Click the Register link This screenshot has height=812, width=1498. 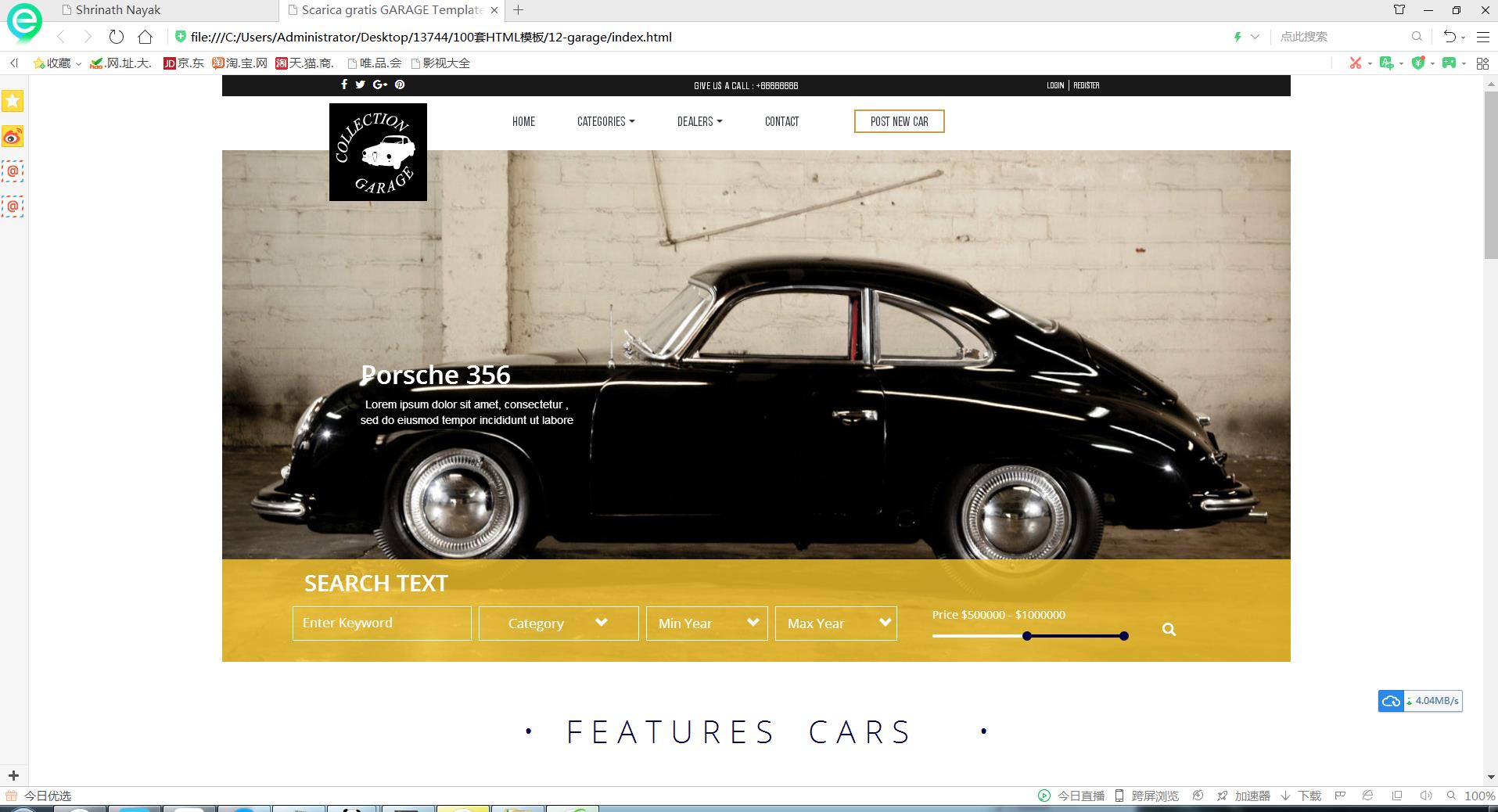coord(1087,85)
